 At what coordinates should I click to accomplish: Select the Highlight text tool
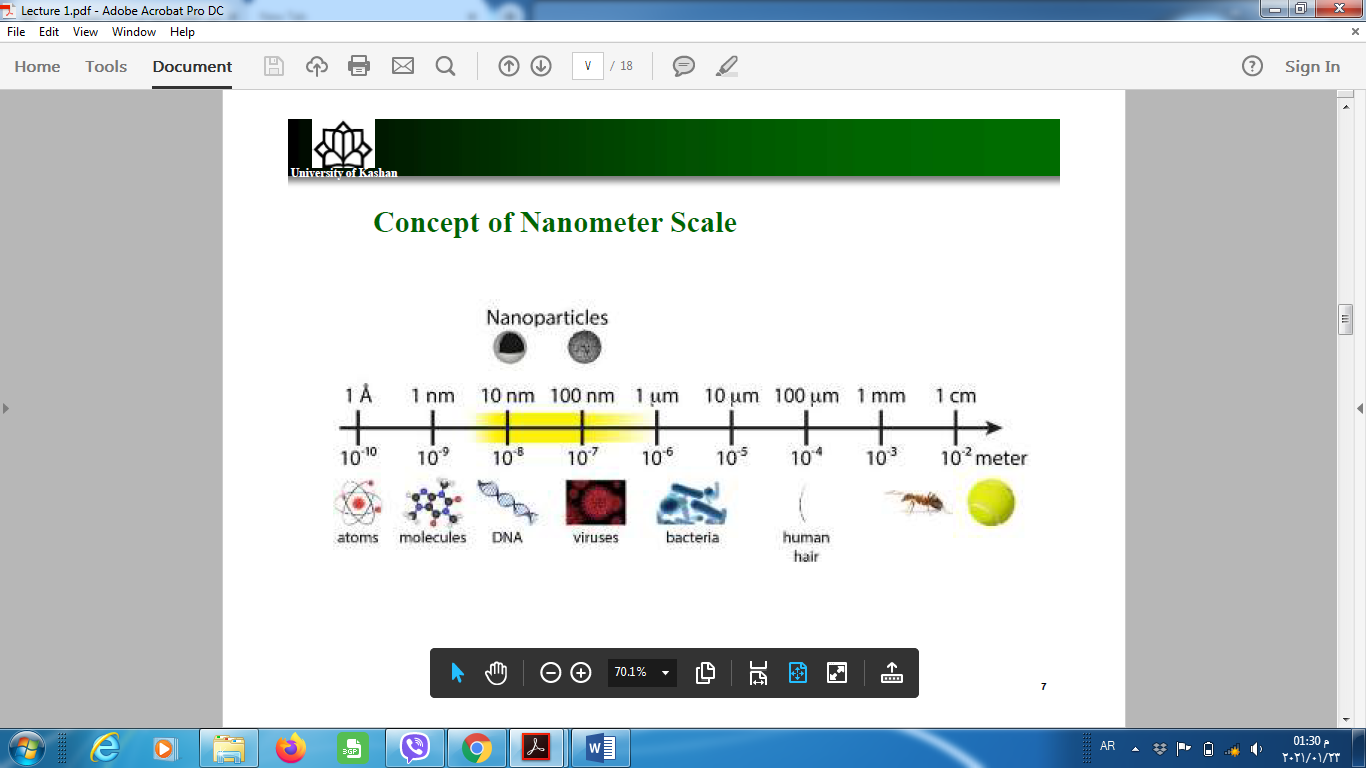click(726, 66)
